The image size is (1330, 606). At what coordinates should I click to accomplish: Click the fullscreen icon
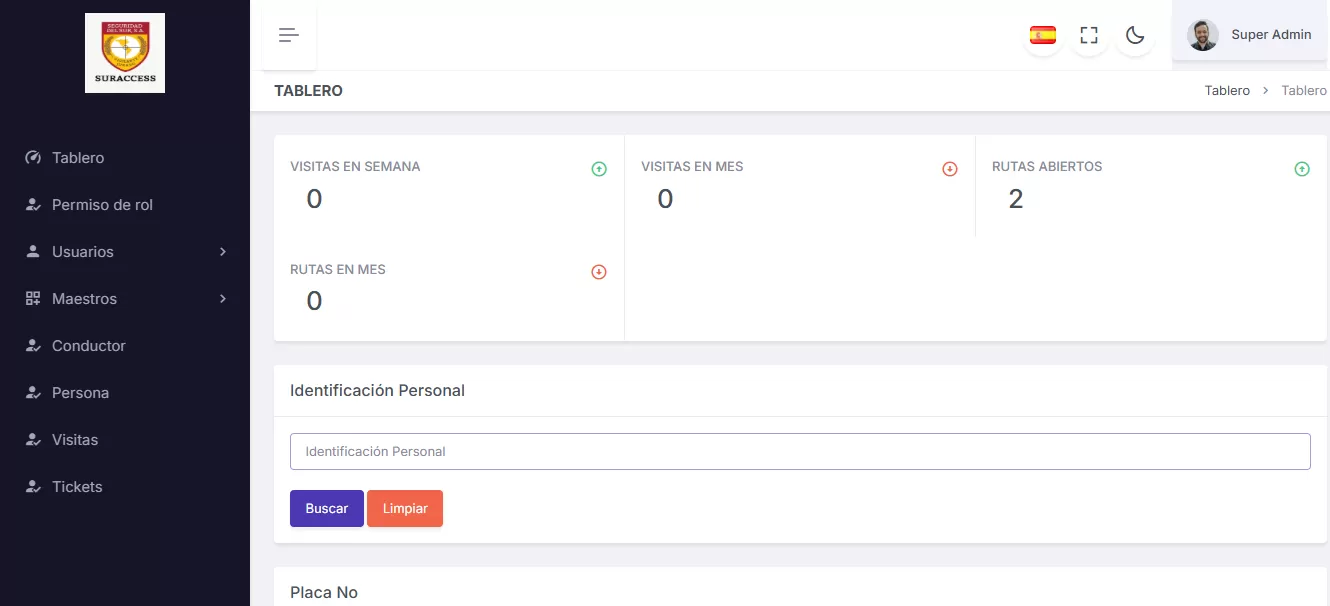click(1089, 35)
